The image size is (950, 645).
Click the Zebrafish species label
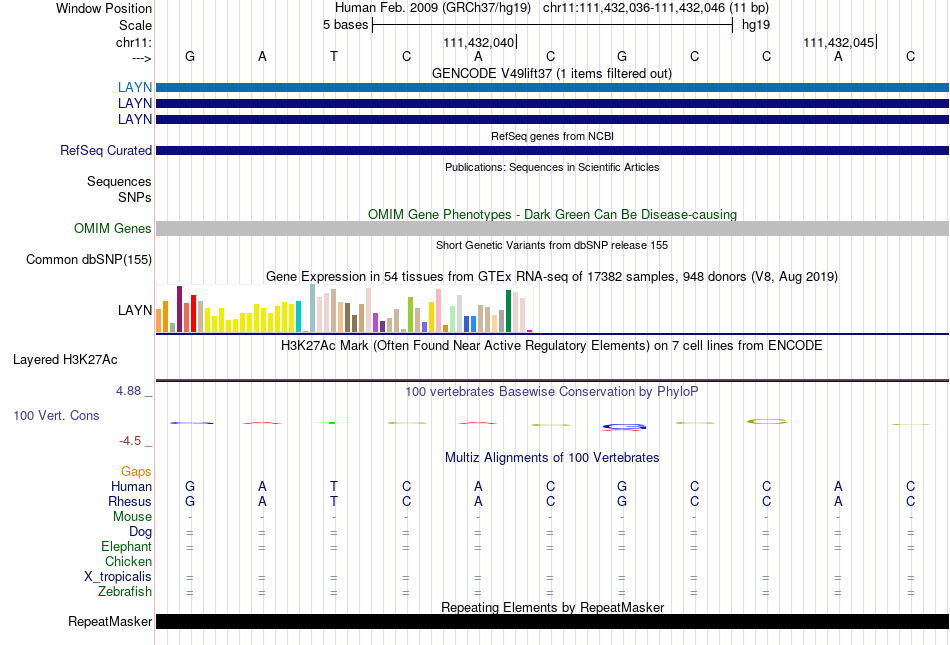[125, 591]
